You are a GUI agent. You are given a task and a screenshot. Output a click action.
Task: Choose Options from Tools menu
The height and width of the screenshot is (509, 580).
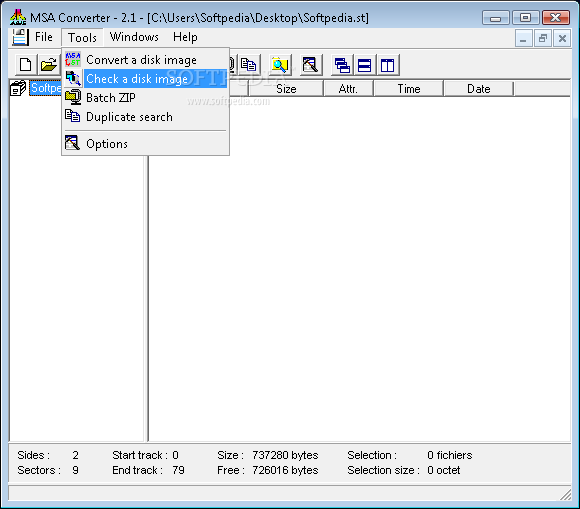[x=145, y=144]
